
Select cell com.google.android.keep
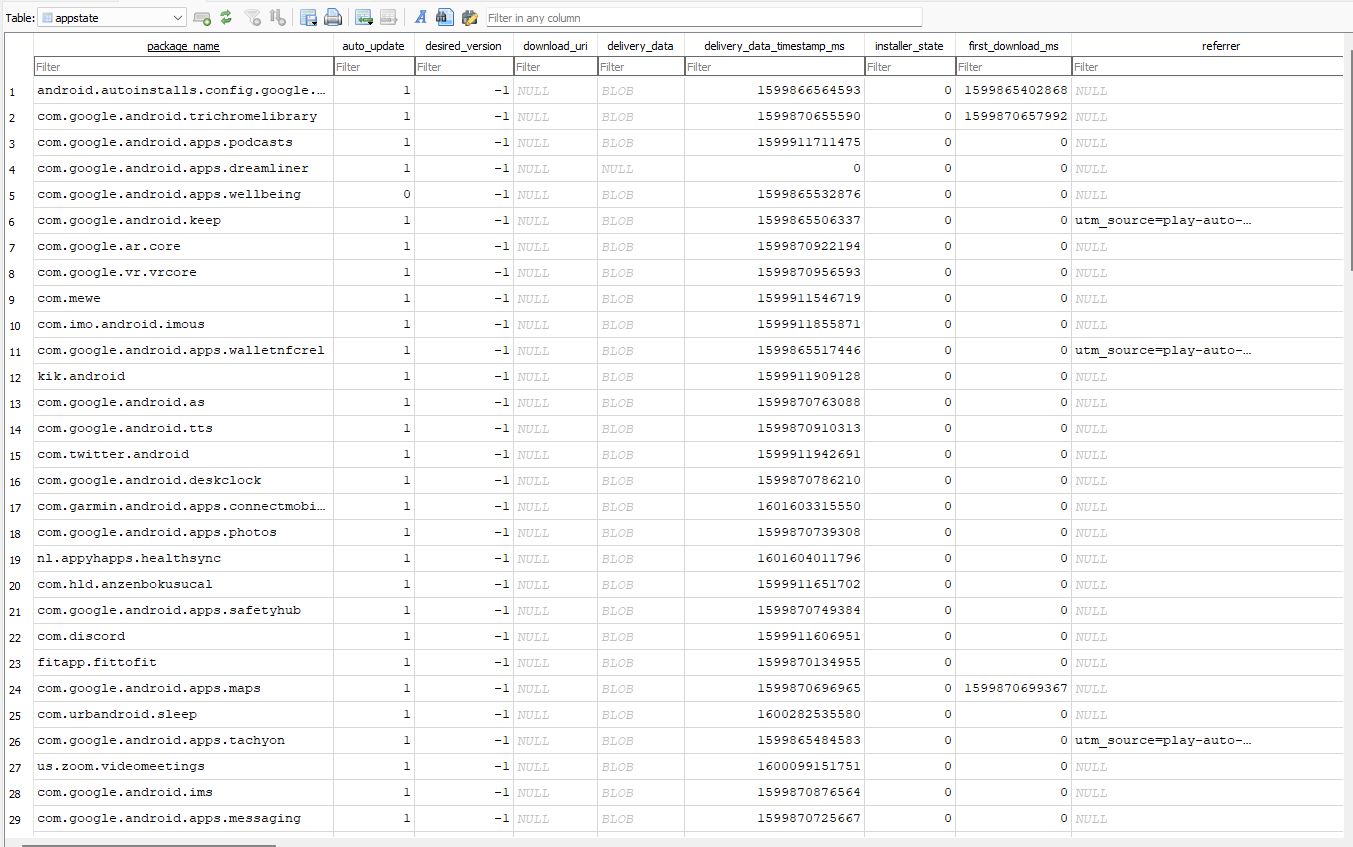coord(183,220)
